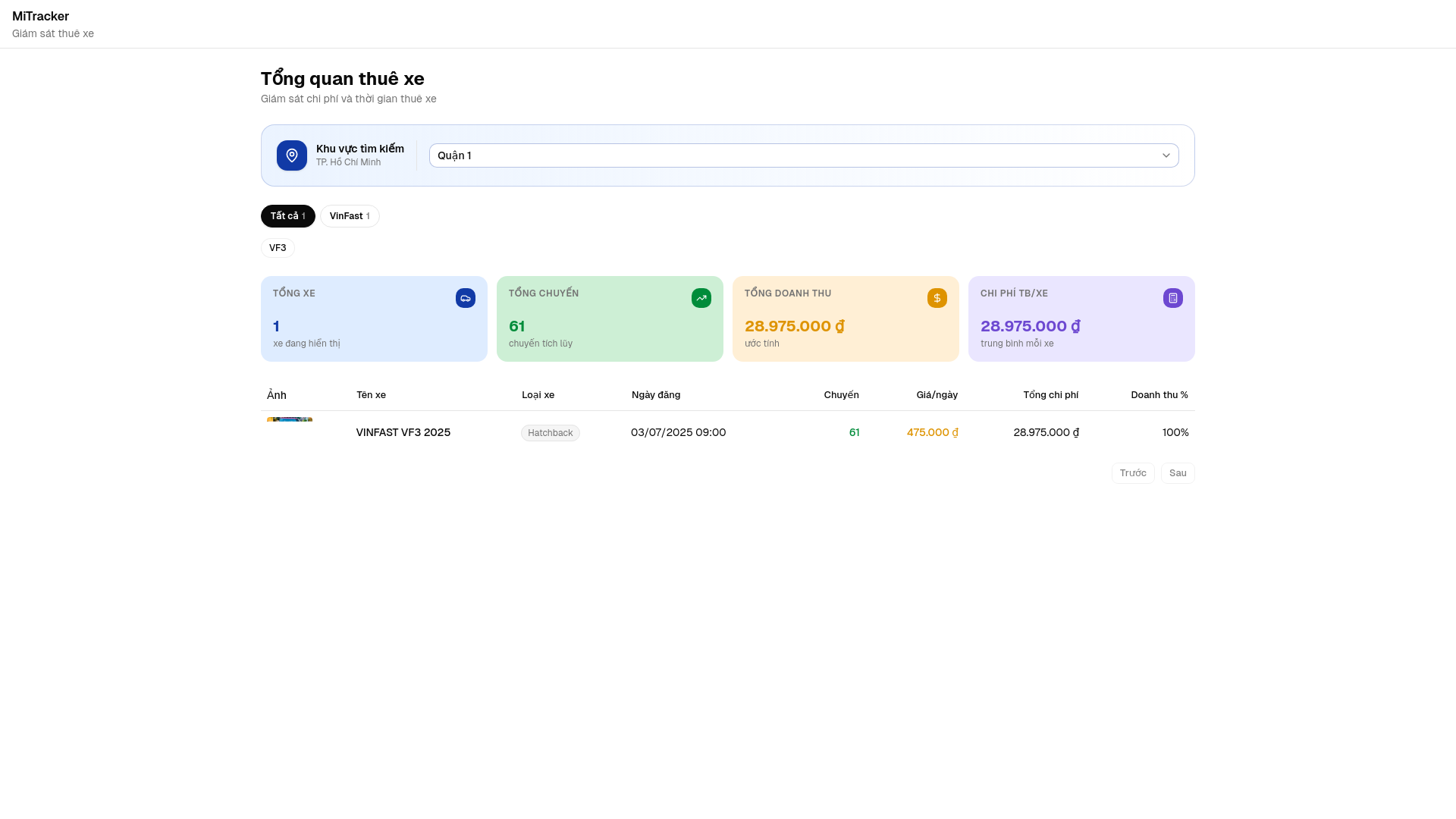
Task: Click the calculator icon in Chi phí TB/xe card
Action: click(x=1173, y=298)
